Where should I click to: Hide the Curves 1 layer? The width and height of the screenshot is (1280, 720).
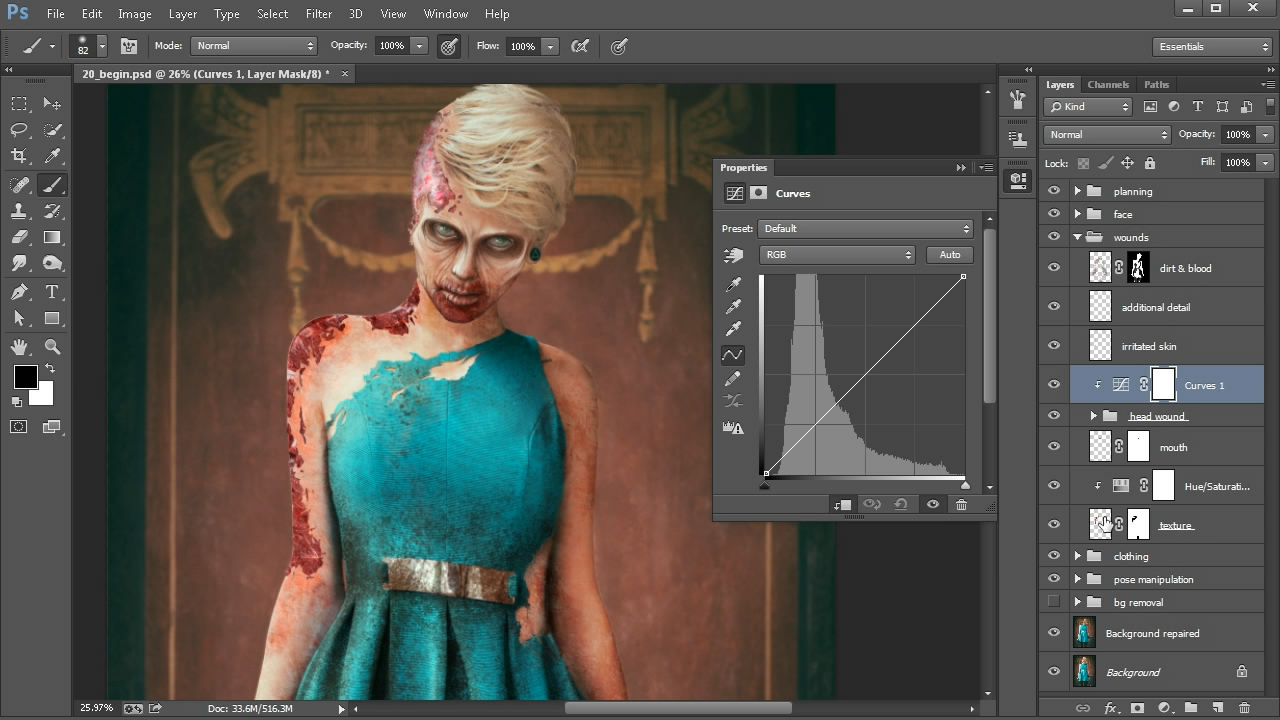[x=1053, y=385]
